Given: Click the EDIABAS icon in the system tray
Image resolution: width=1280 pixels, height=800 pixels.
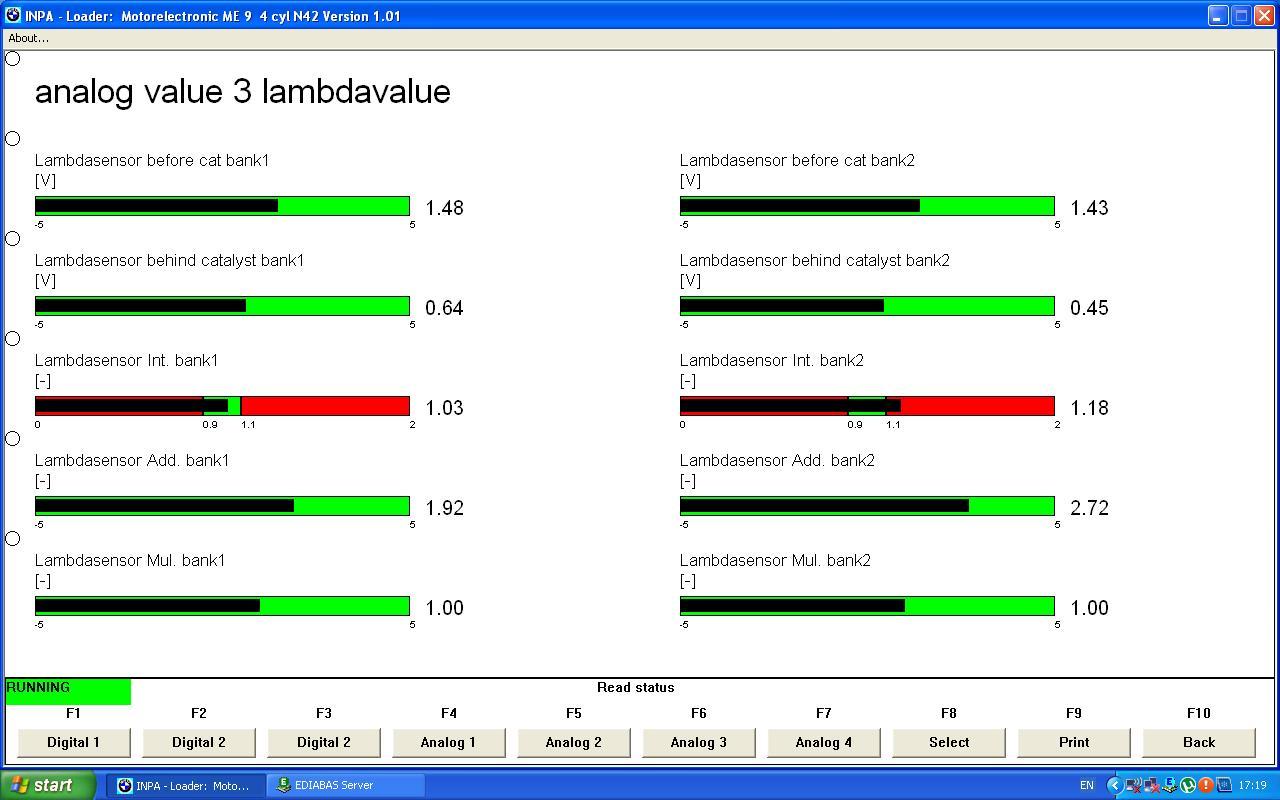Looking at the screenshot, I should coord(1170,785).
